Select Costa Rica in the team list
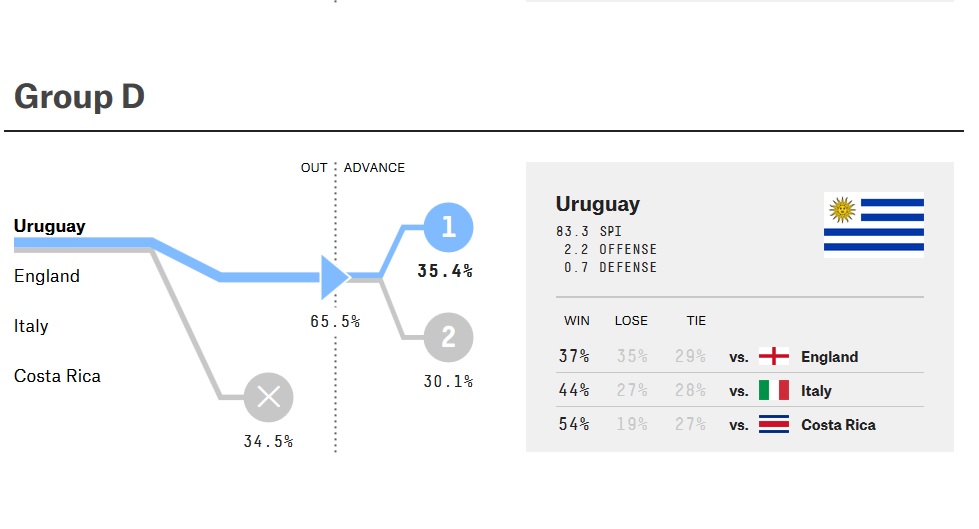The image size is (979, 529). [57, 376]
